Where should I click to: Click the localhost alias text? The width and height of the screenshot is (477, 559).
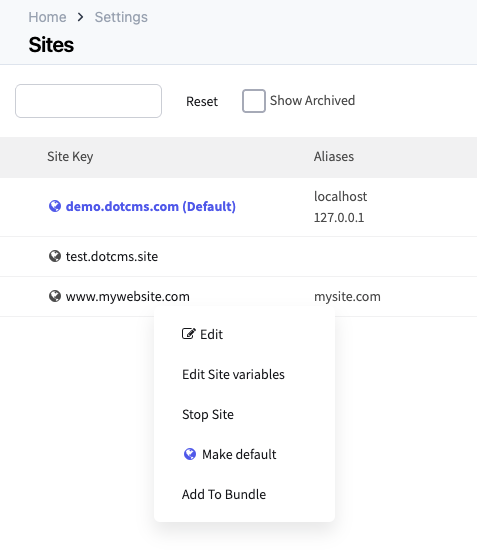pos(340,196)
